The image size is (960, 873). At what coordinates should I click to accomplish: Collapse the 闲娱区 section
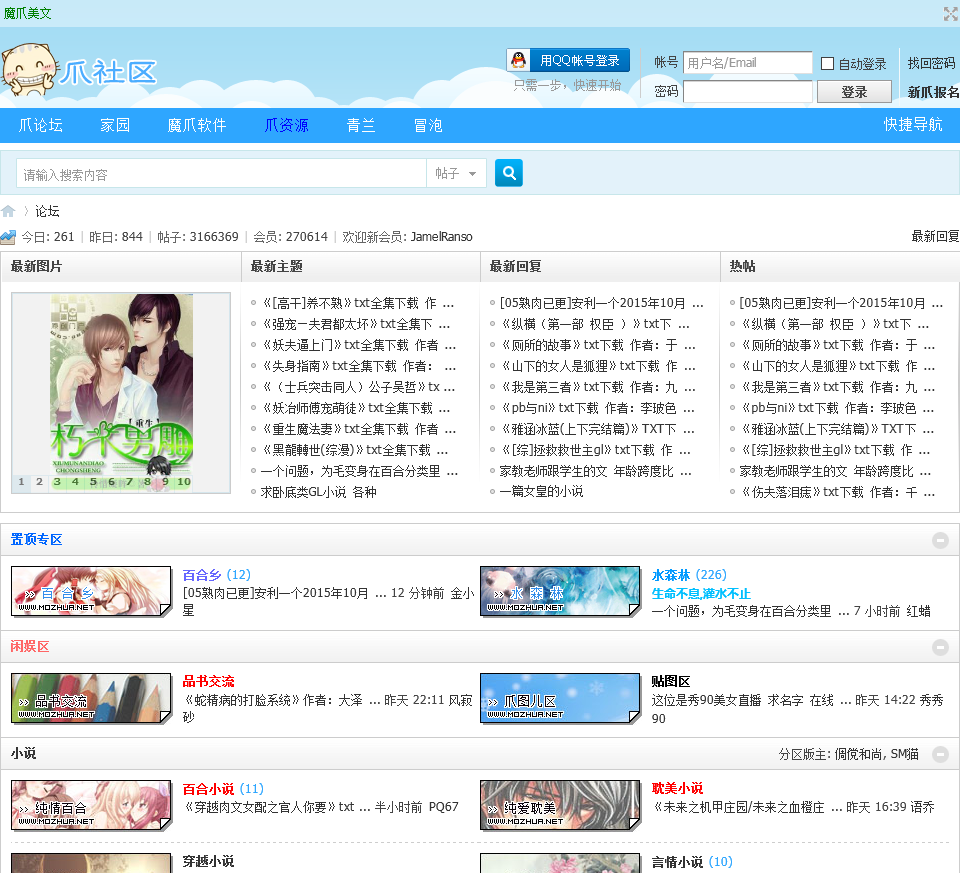click(940, 647)
